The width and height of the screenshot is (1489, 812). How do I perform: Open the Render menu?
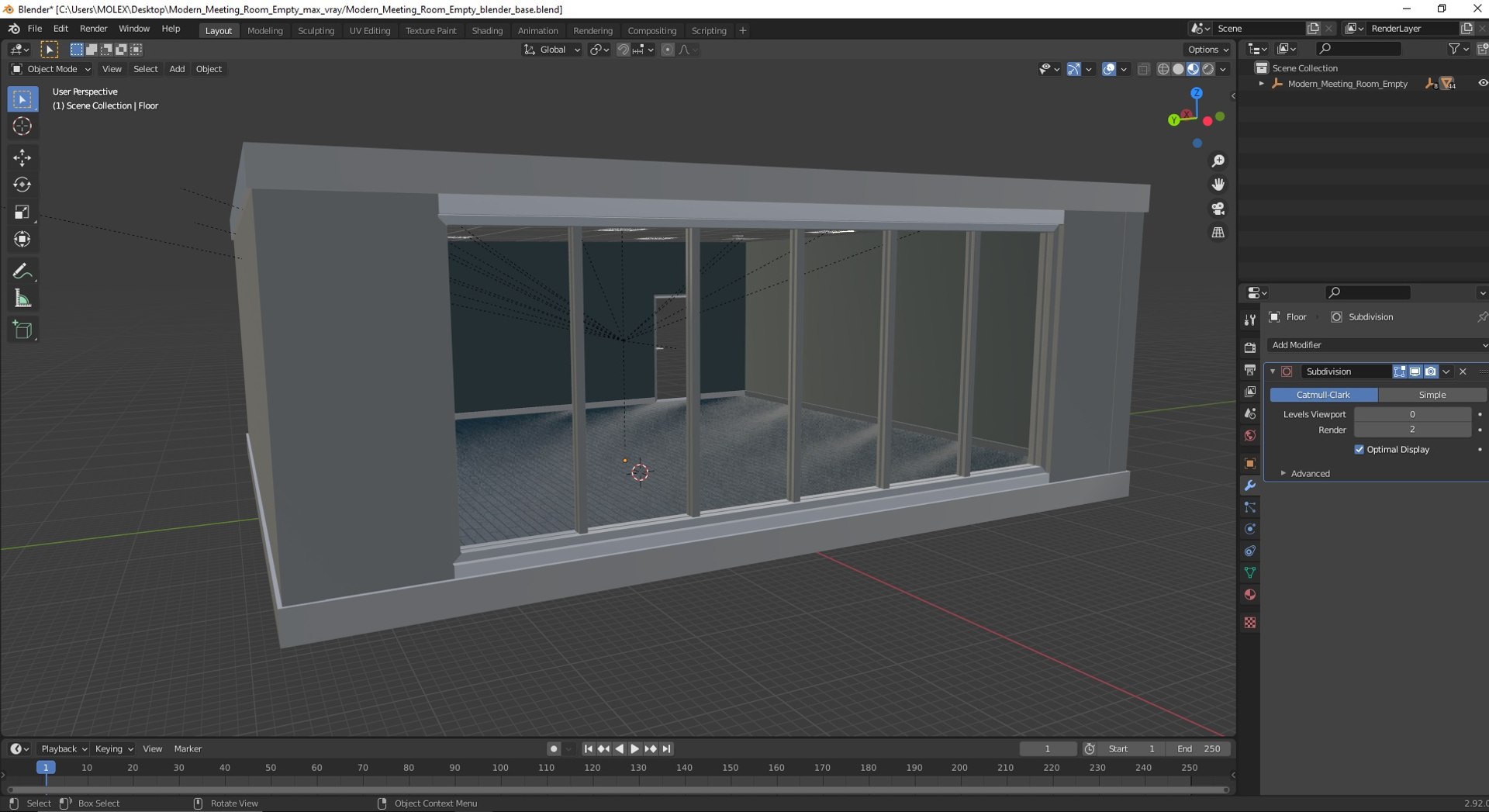(93, 29)
